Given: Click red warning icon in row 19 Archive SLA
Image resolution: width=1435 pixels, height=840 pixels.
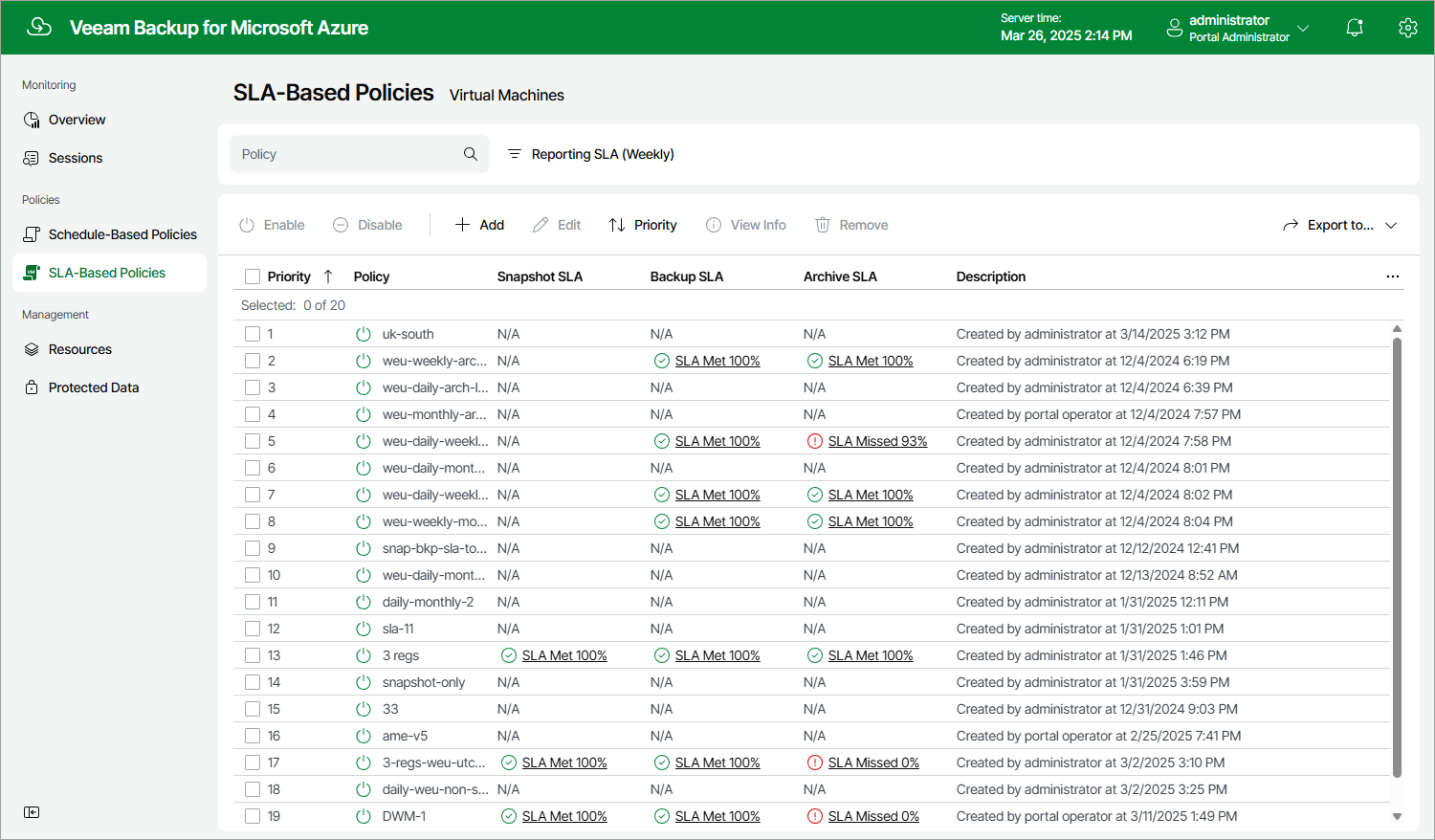Looking at the screenshot, I should tap(814, 816).
